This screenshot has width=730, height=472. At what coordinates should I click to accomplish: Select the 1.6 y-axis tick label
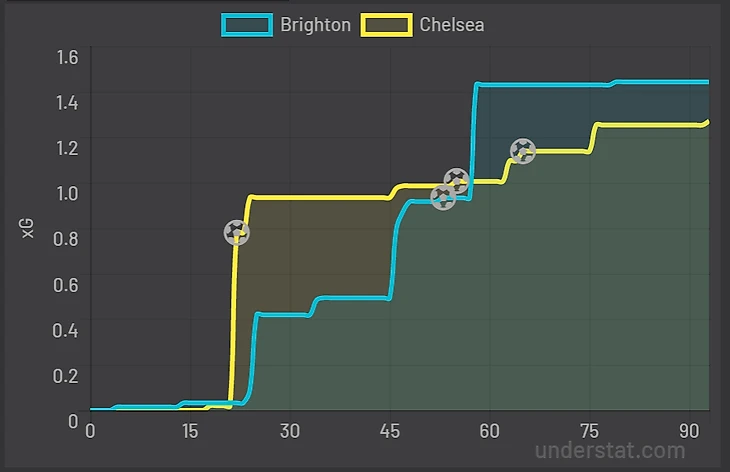pos(67,57)
